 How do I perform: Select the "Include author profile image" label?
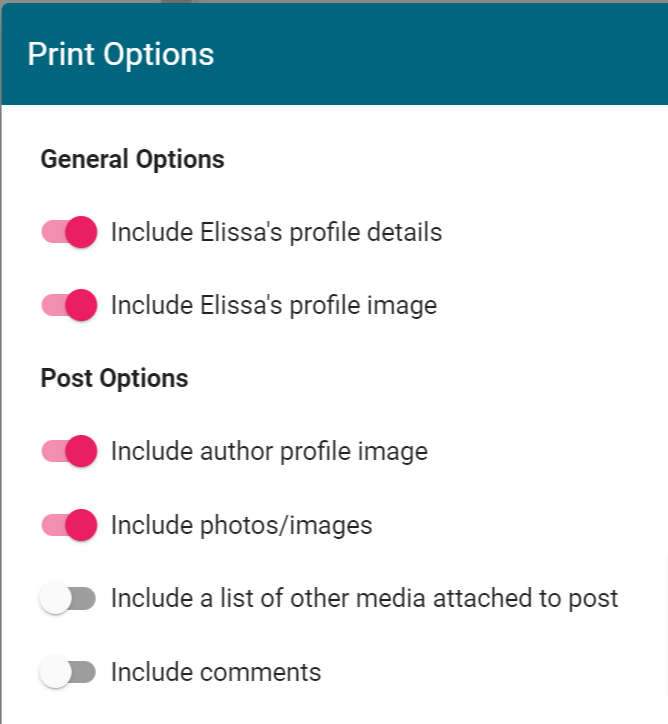pyautogui.click(x=269, y=451)
